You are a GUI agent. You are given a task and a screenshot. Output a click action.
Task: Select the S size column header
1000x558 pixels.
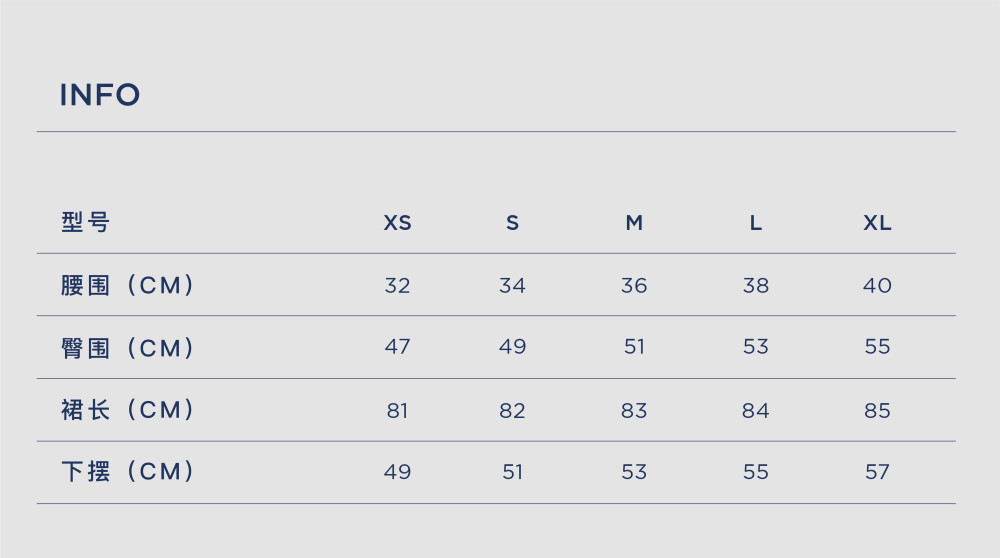pyautogui.click(x=513, y=223)
